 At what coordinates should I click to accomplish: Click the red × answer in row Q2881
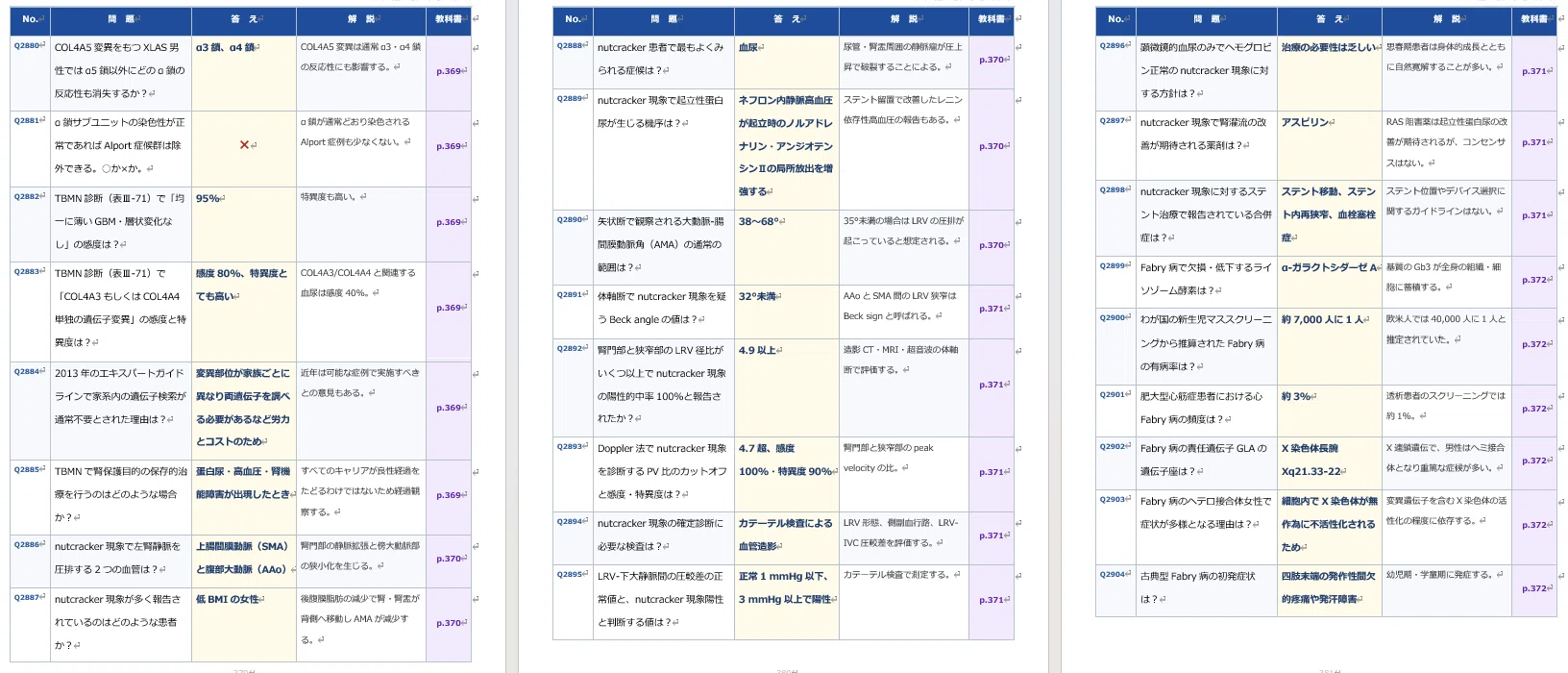244,145
